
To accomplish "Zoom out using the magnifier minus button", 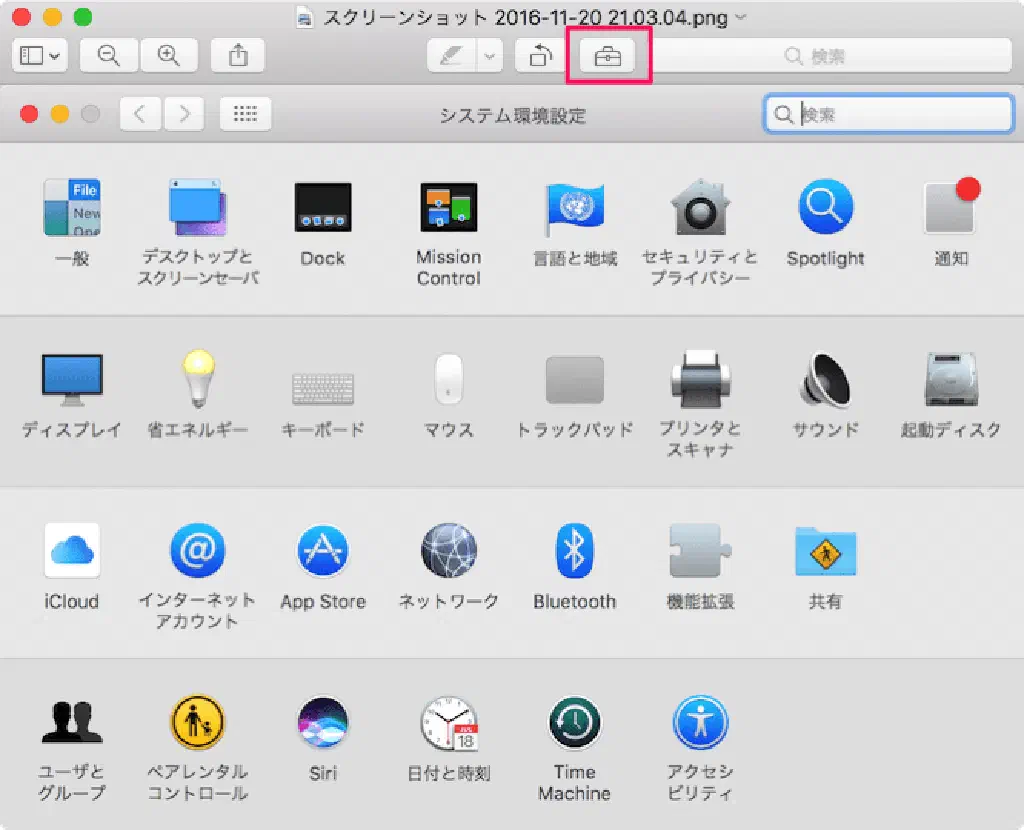I will coord(108,57).
